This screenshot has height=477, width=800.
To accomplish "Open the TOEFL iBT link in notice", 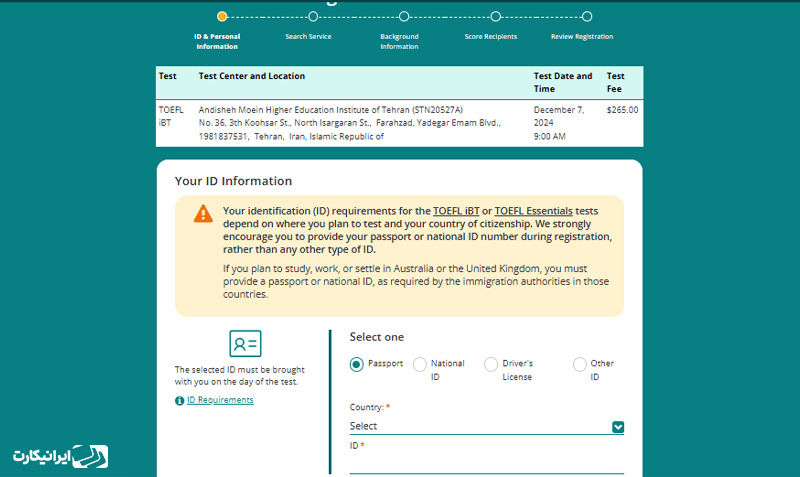I will (x=456, y=211).
